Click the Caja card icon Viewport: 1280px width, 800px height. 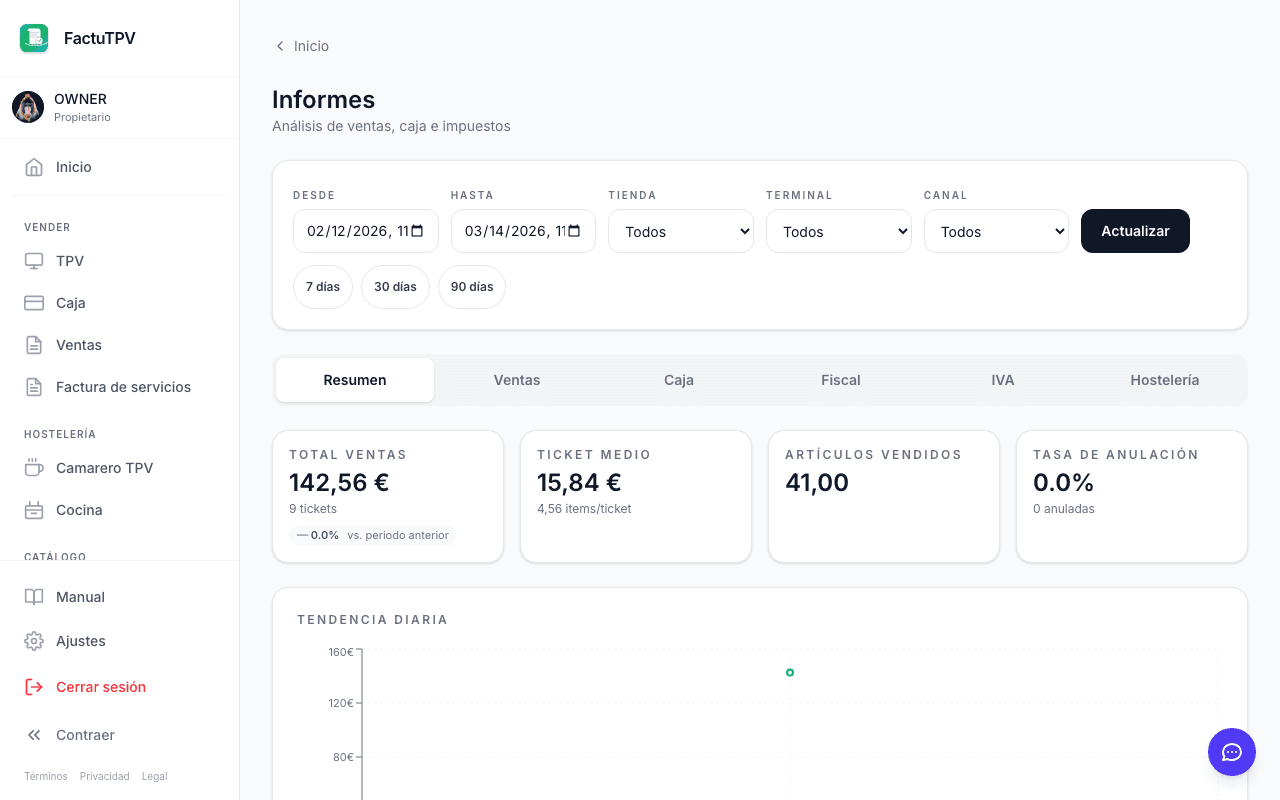coord(34,303)
